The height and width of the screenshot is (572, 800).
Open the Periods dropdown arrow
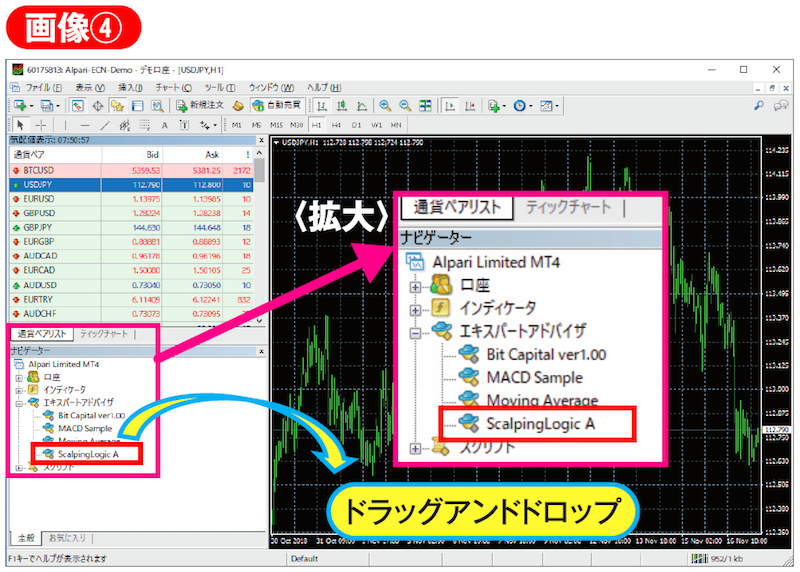point(531,106)
